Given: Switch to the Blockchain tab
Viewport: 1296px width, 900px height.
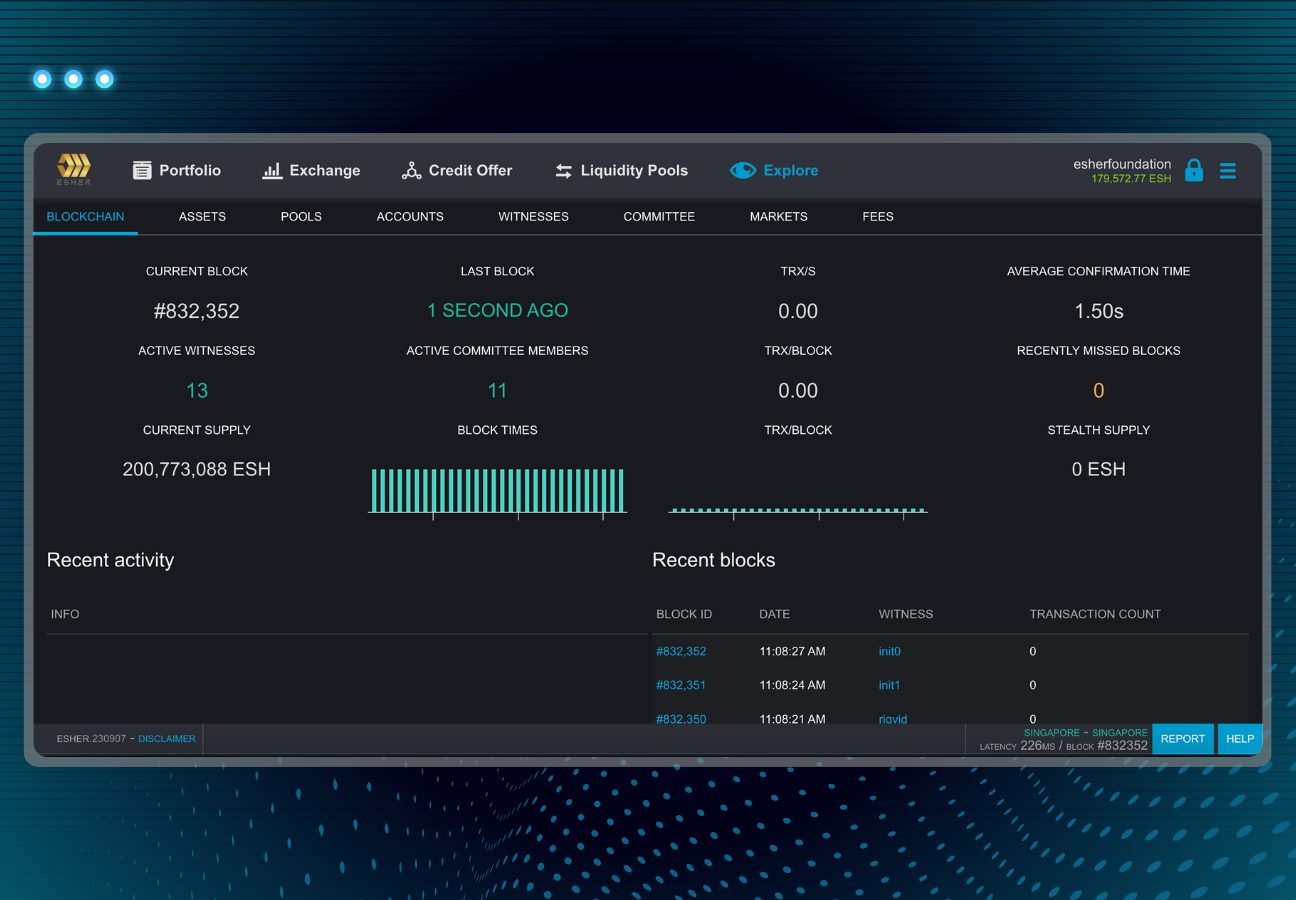Looking at the screenshot, I should click(x=86, y=216).
